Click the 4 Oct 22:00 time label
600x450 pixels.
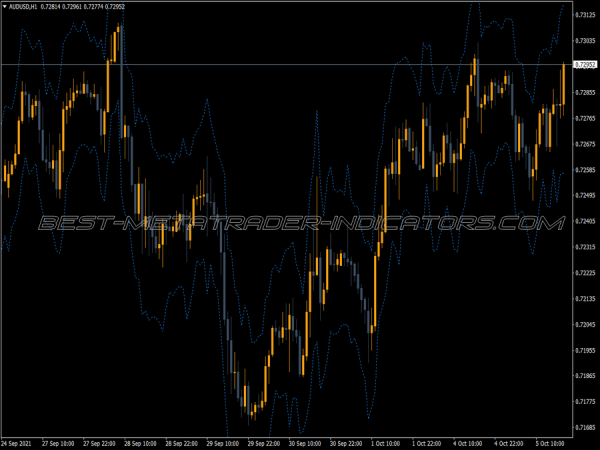pyautogui.click(x=510, y=443)
